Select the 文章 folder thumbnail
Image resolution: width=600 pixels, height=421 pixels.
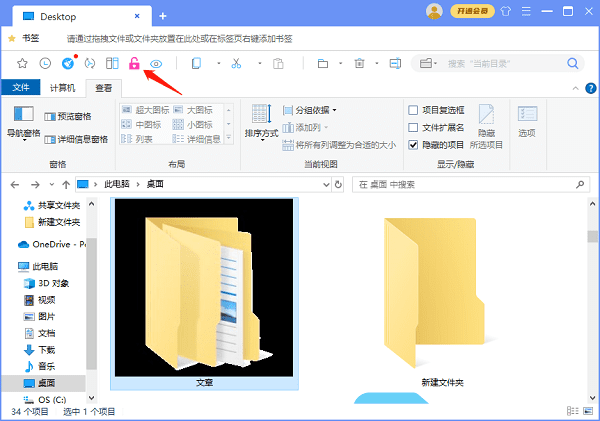pos(203,290)
